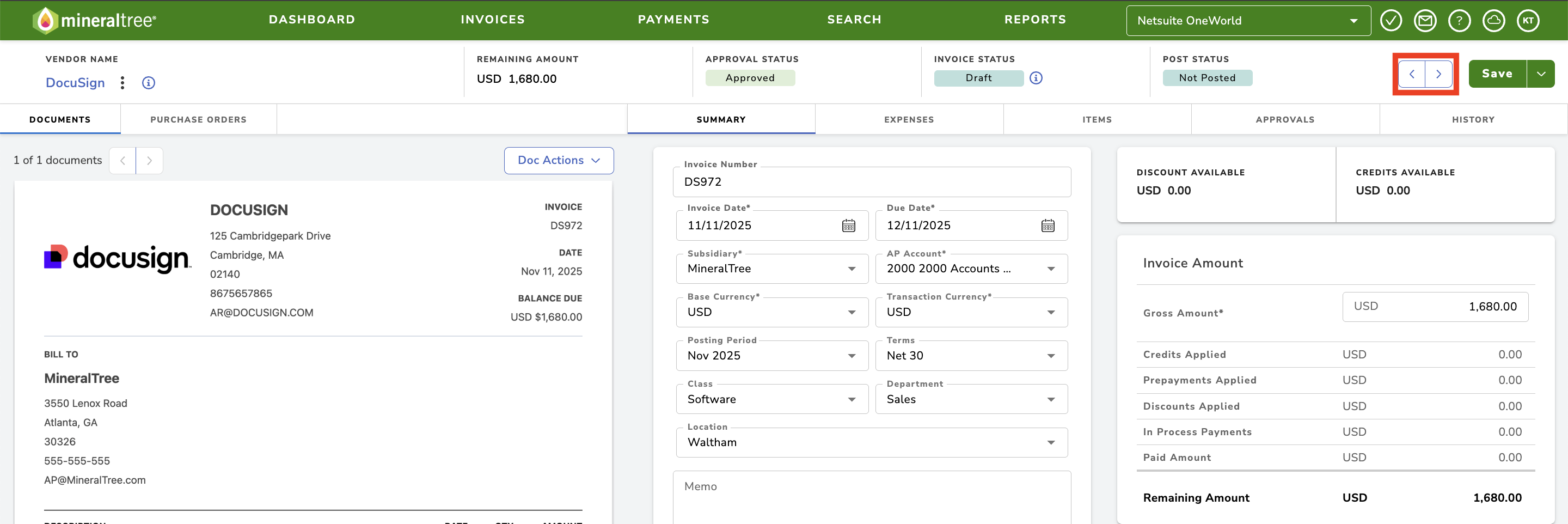The height and width of the screenshot is (524, 1568).
Task: Show next document in document pager
Action: (149, 161)
